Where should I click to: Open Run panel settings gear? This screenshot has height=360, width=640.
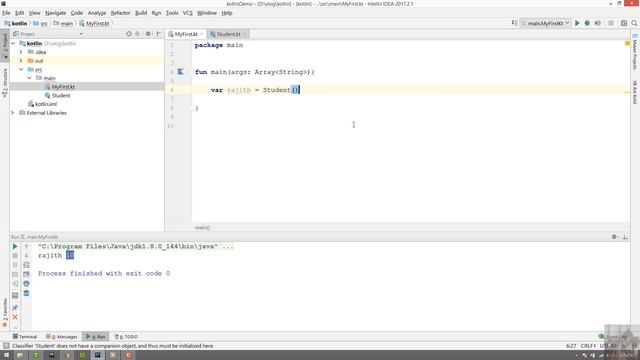[x=615, y=237]
